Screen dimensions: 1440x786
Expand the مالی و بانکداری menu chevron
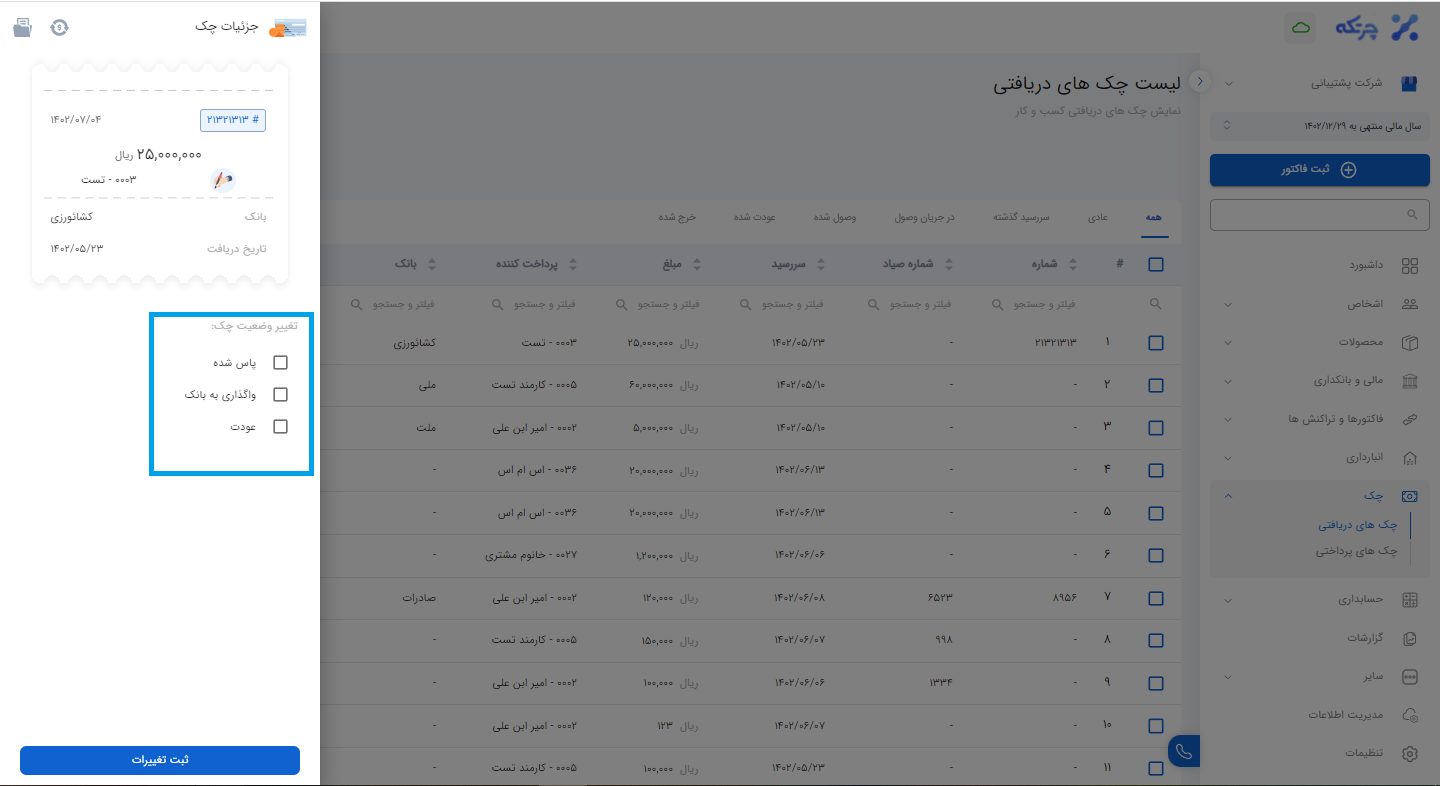click(1228, 381)
